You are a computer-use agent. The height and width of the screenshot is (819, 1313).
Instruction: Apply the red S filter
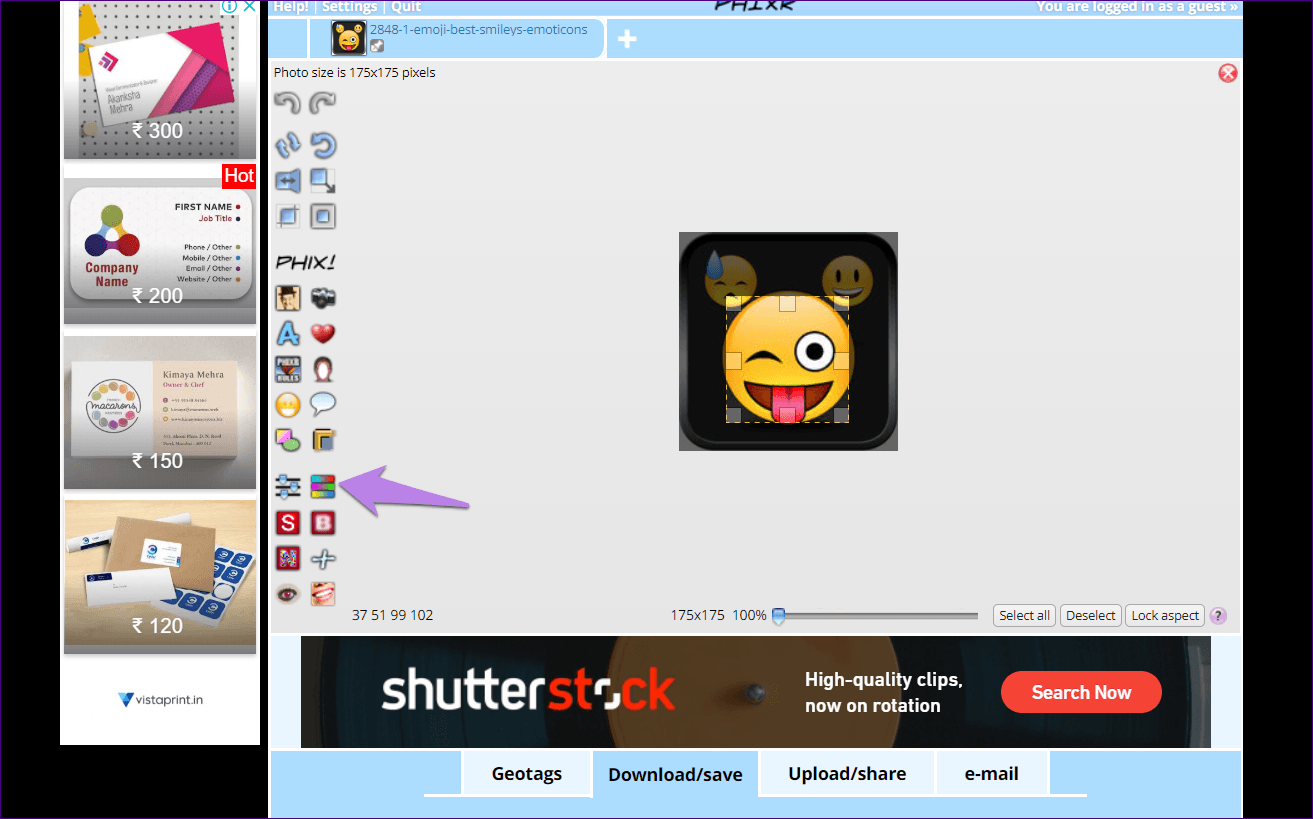click(288, 522)
